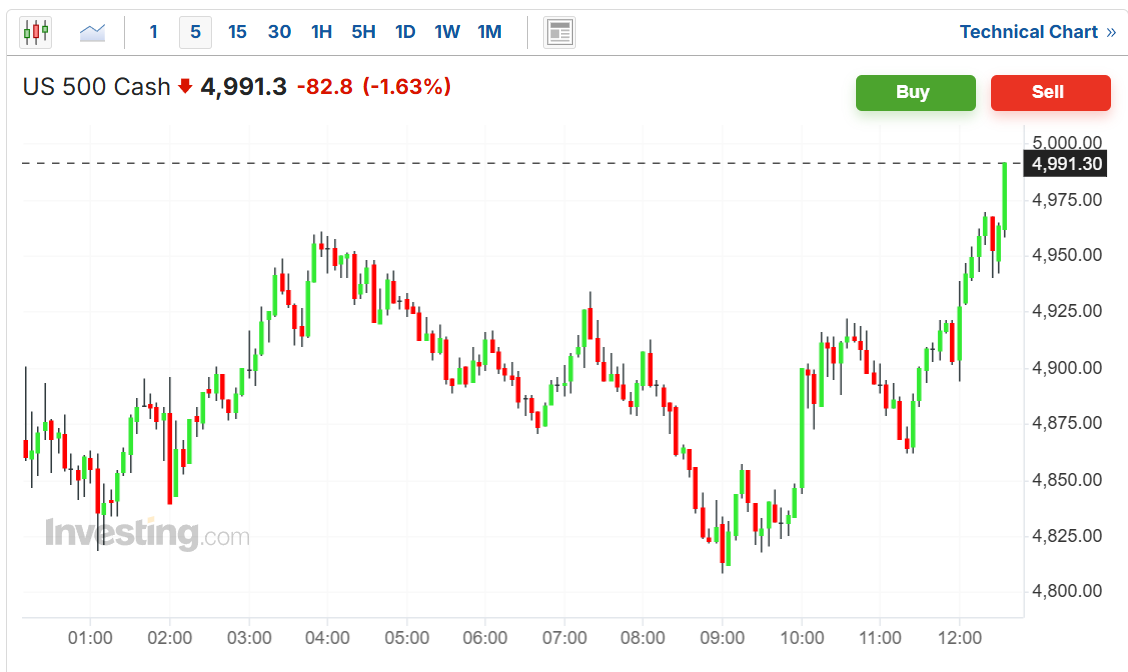Click the red Sell button
Screen dimensions: 1128x672
coord(1050,92)
